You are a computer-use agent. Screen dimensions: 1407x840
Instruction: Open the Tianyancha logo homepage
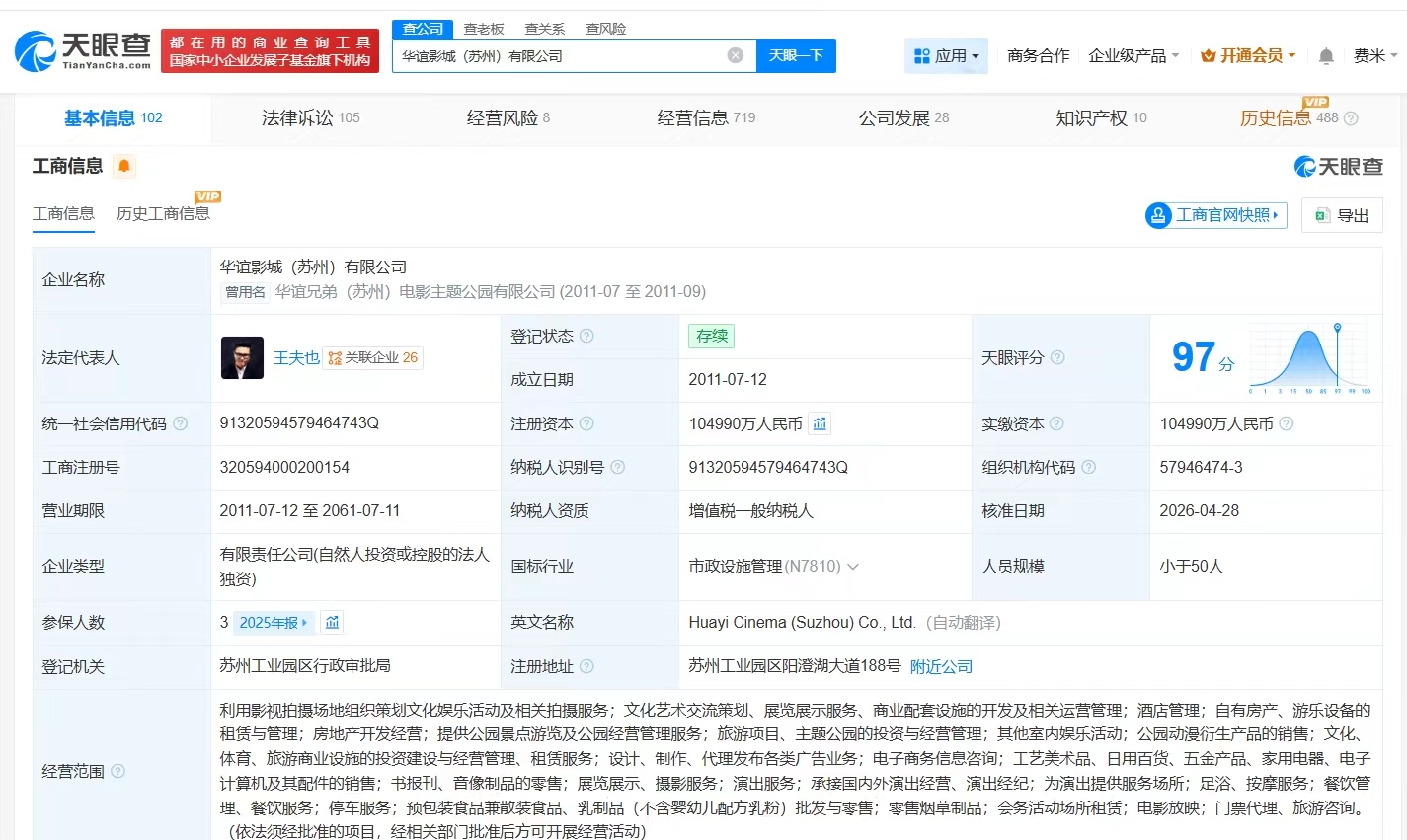click(83, 50)
